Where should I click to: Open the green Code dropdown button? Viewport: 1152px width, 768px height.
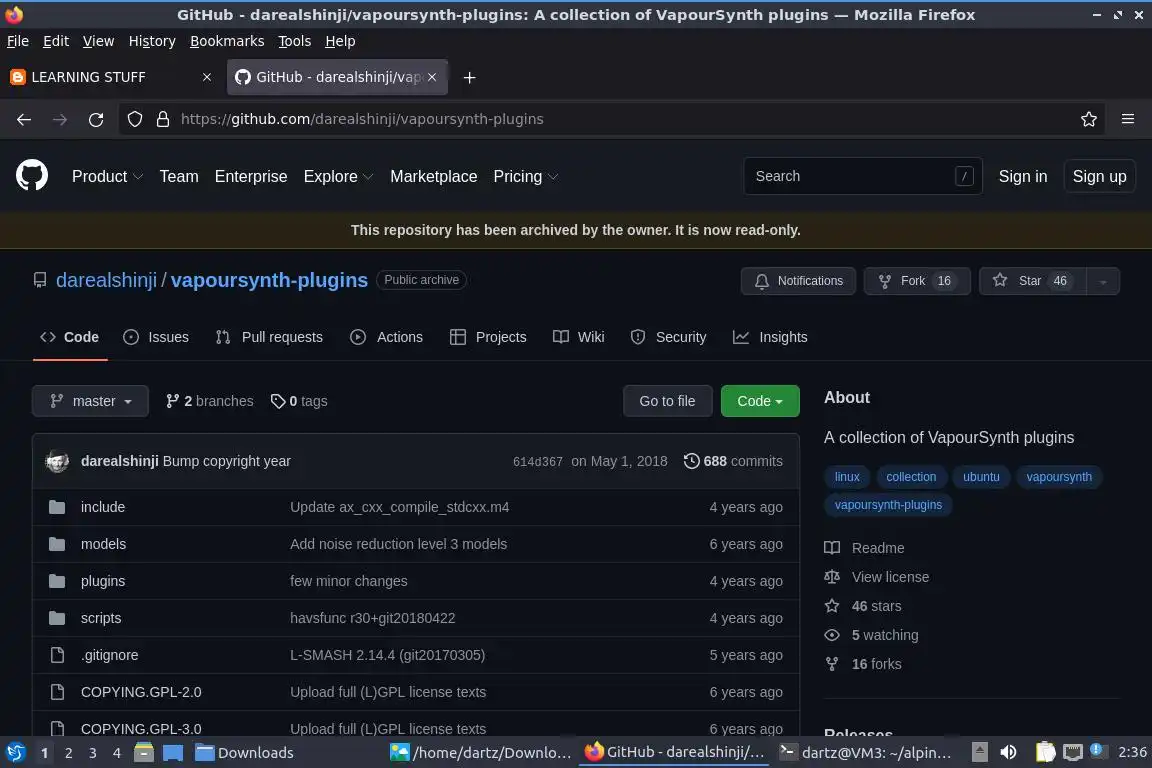[760, 401]
